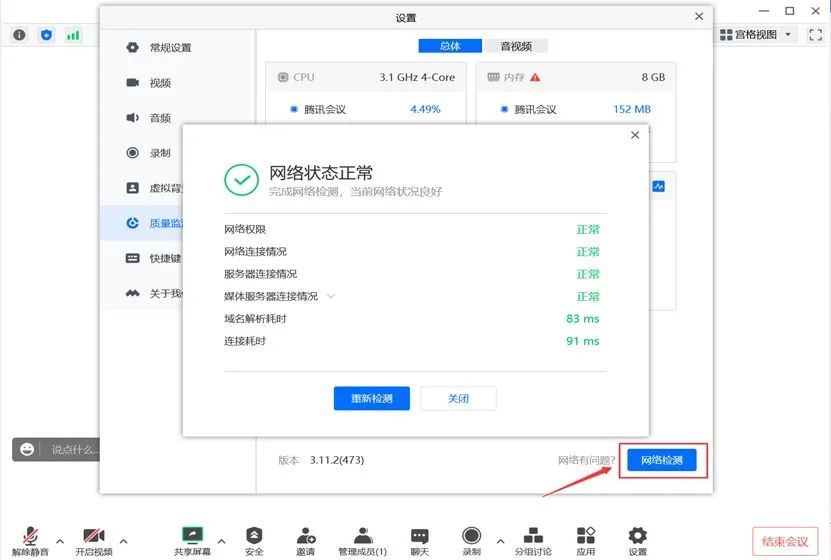This screenshot has height=560, width=831.
Task: Switch to the 总体 overall tab
Action: 450,46
